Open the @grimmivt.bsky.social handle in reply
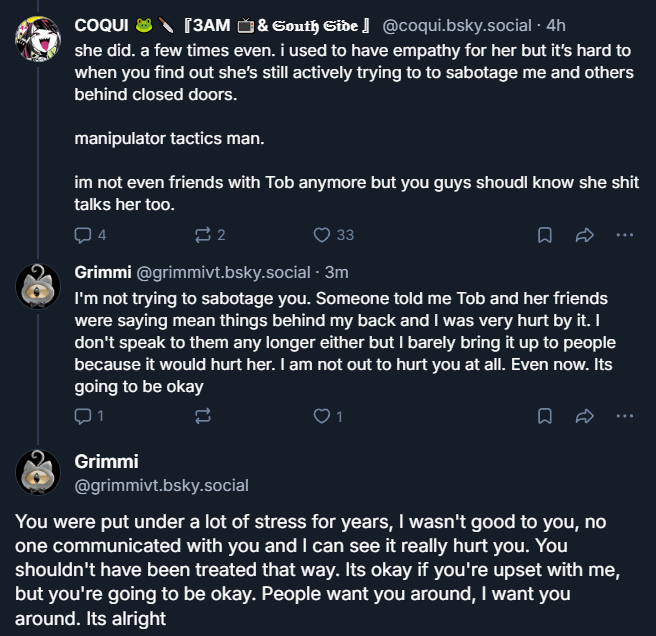The image size is (656, 636). point(223,272)
